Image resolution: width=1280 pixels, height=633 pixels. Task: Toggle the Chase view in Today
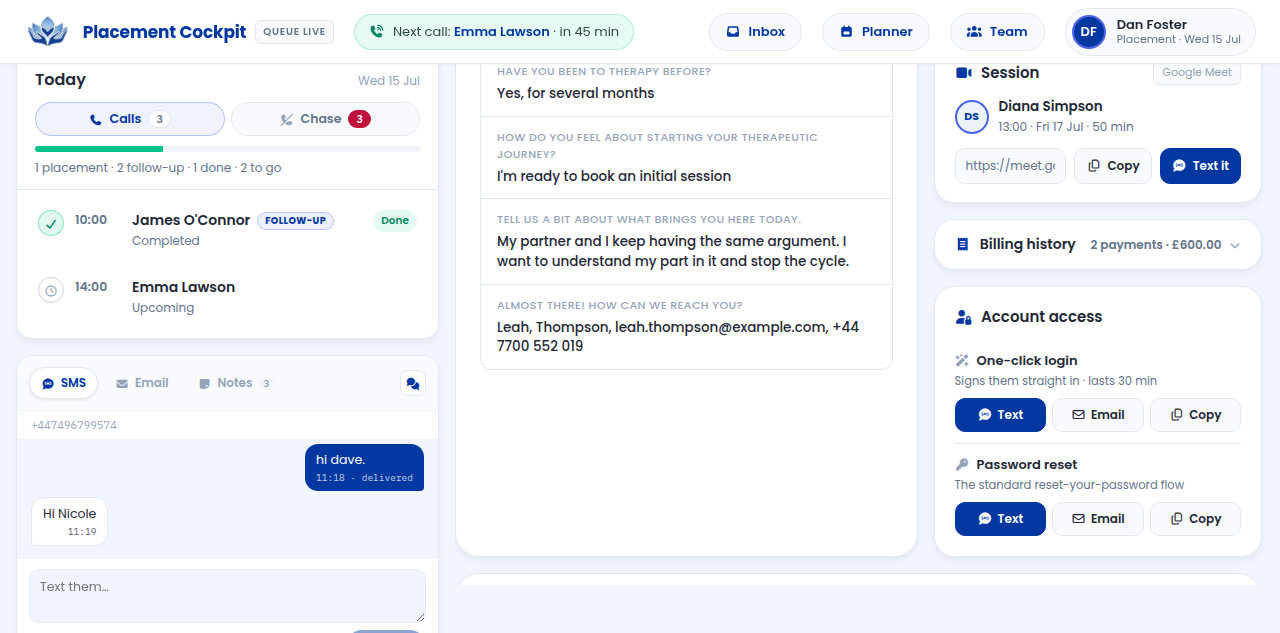click(x=325, y=119)
